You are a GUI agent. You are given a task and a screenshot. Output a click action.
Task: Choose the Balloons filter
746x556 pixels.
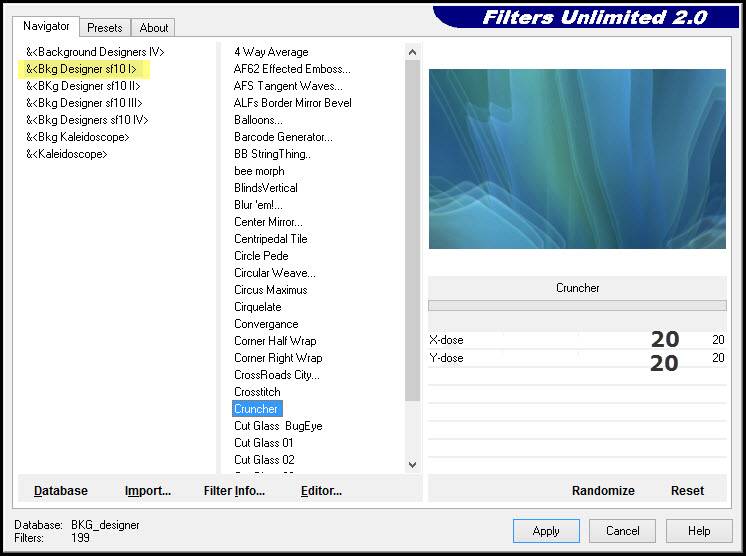258,120
